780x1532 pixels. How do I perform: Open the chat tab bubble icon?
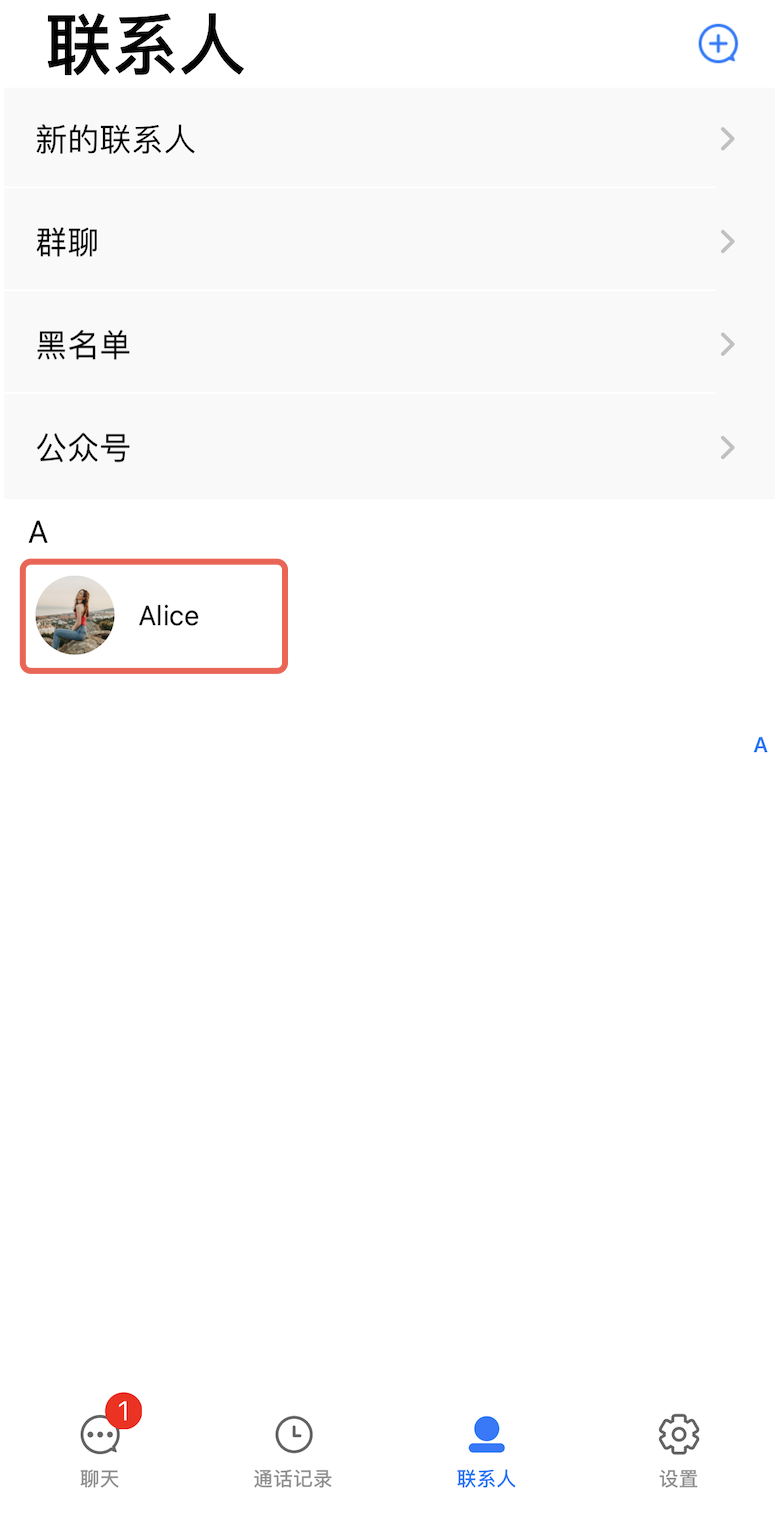(99, 1436)
